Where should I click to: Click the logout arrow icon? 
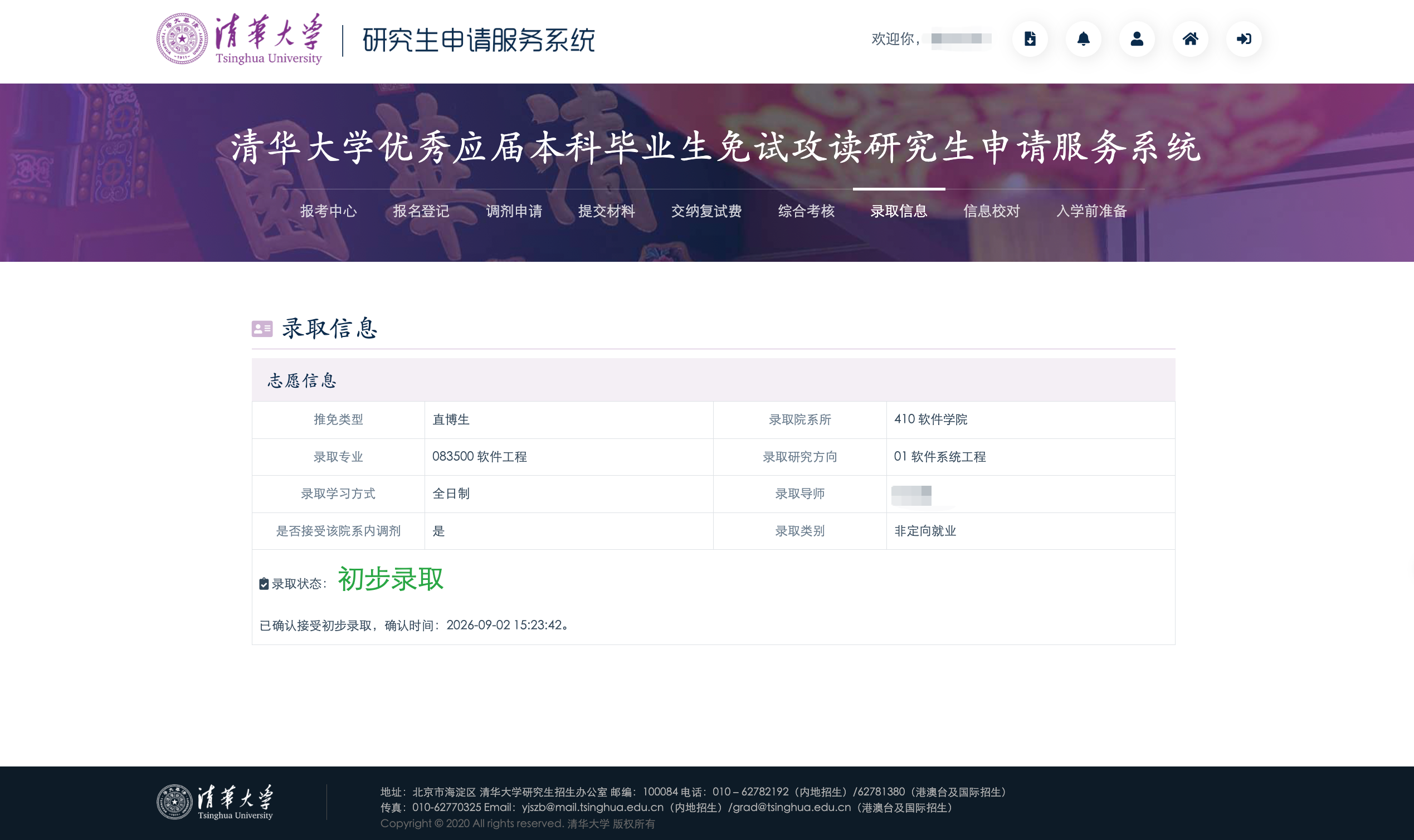point(1244,39)
